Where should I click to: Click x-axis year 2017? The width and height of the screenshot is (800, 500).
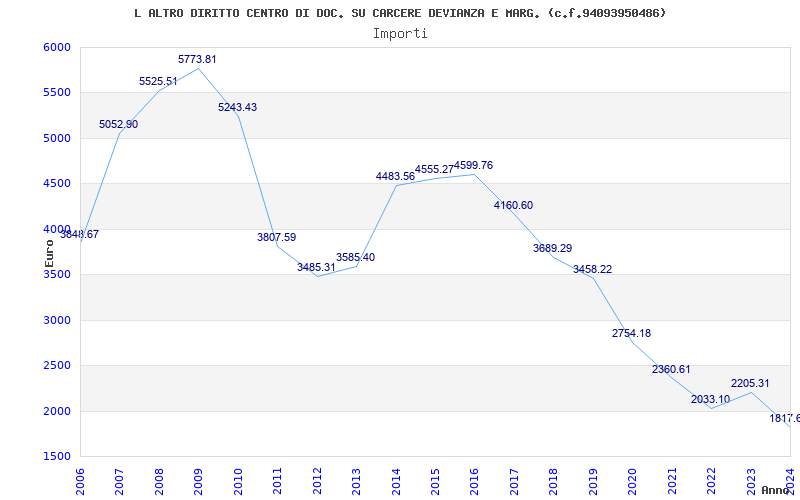tap(514, 481)
